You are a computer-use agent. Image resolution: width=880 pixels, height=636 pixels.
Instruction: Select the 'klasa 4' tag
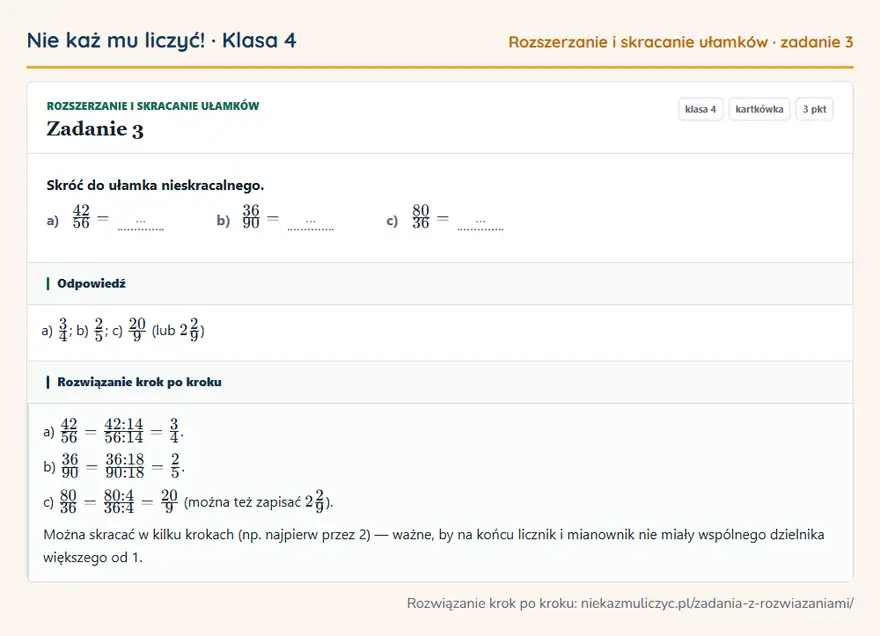point(700,109)
